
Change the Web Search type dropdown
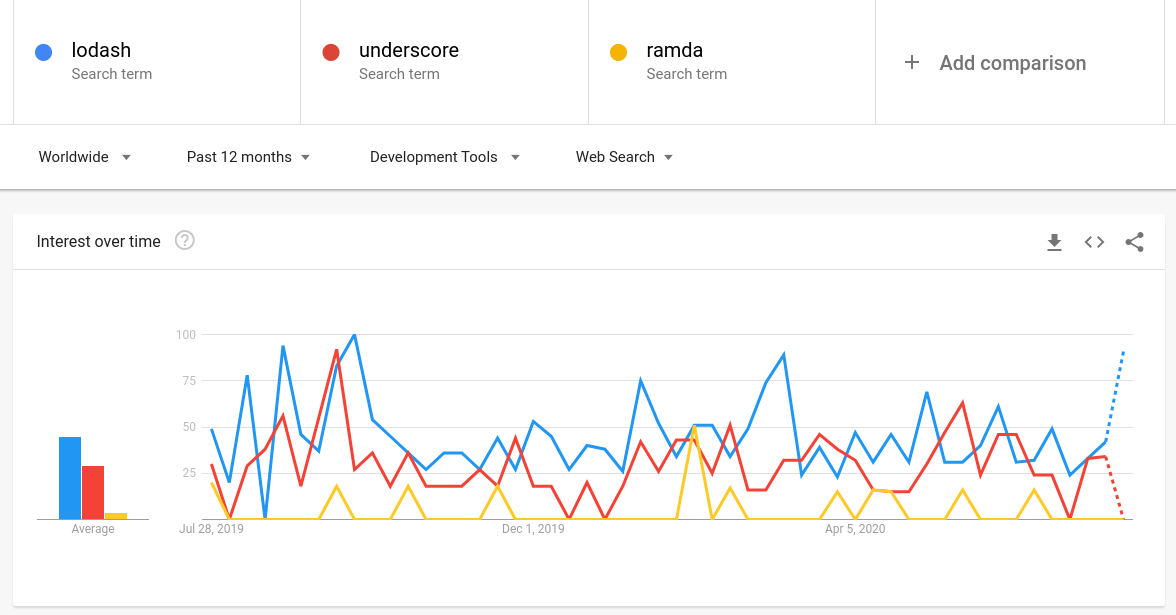pos(624,157)
